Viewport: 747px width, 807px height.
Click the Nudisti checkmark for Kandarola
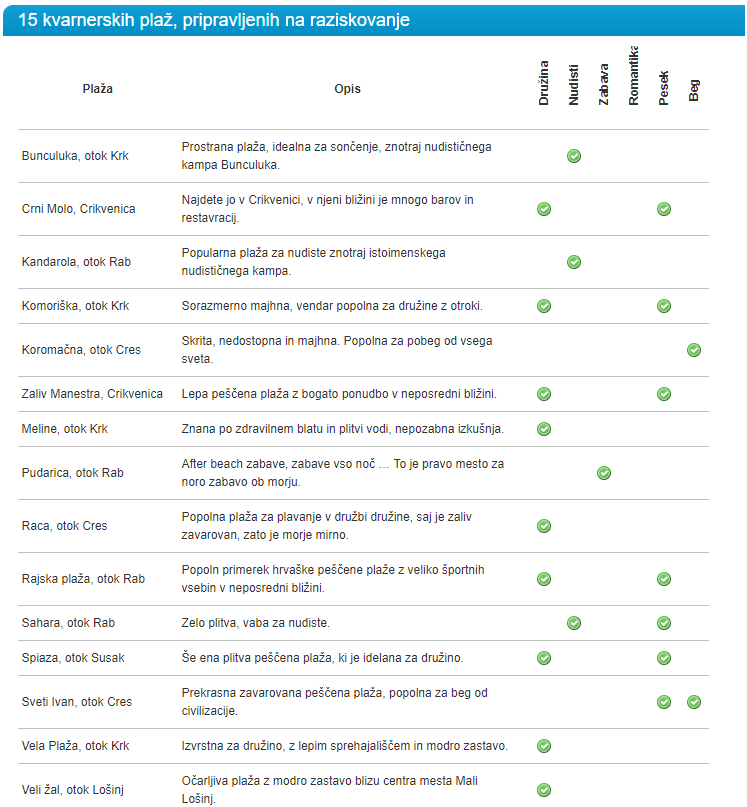coord(574,262)
